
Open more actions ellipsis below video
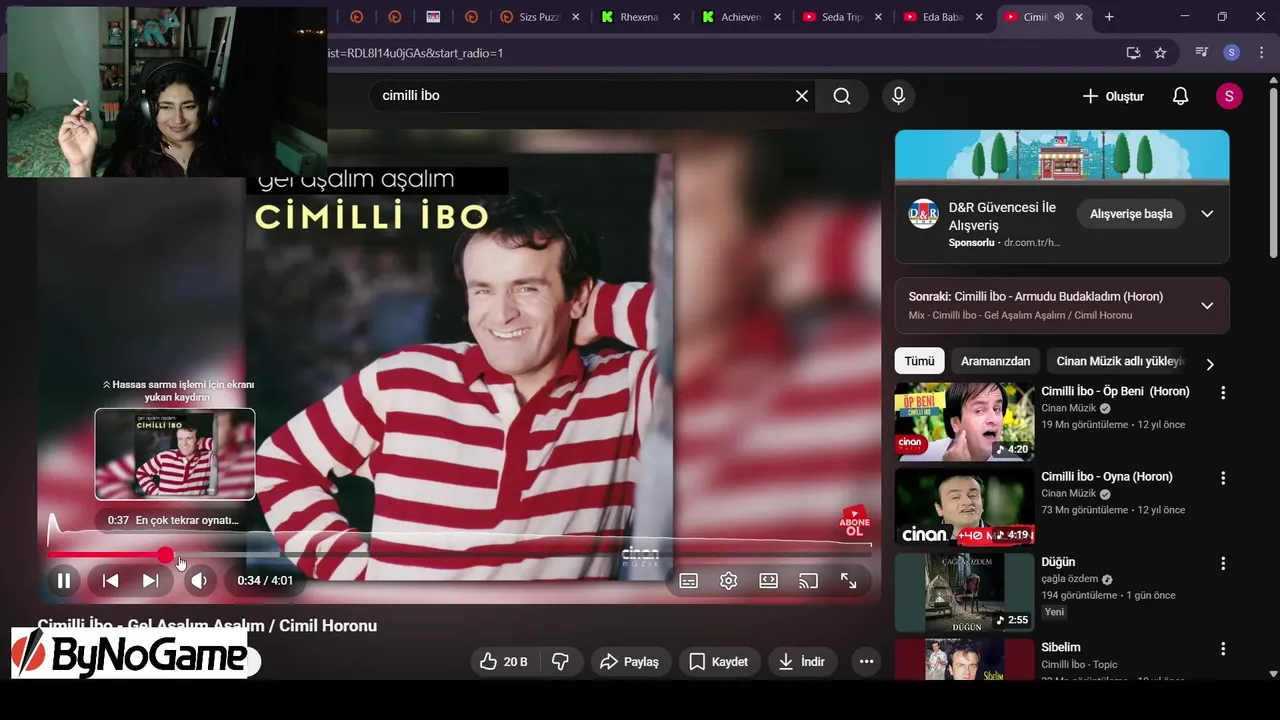coord(866,661)
